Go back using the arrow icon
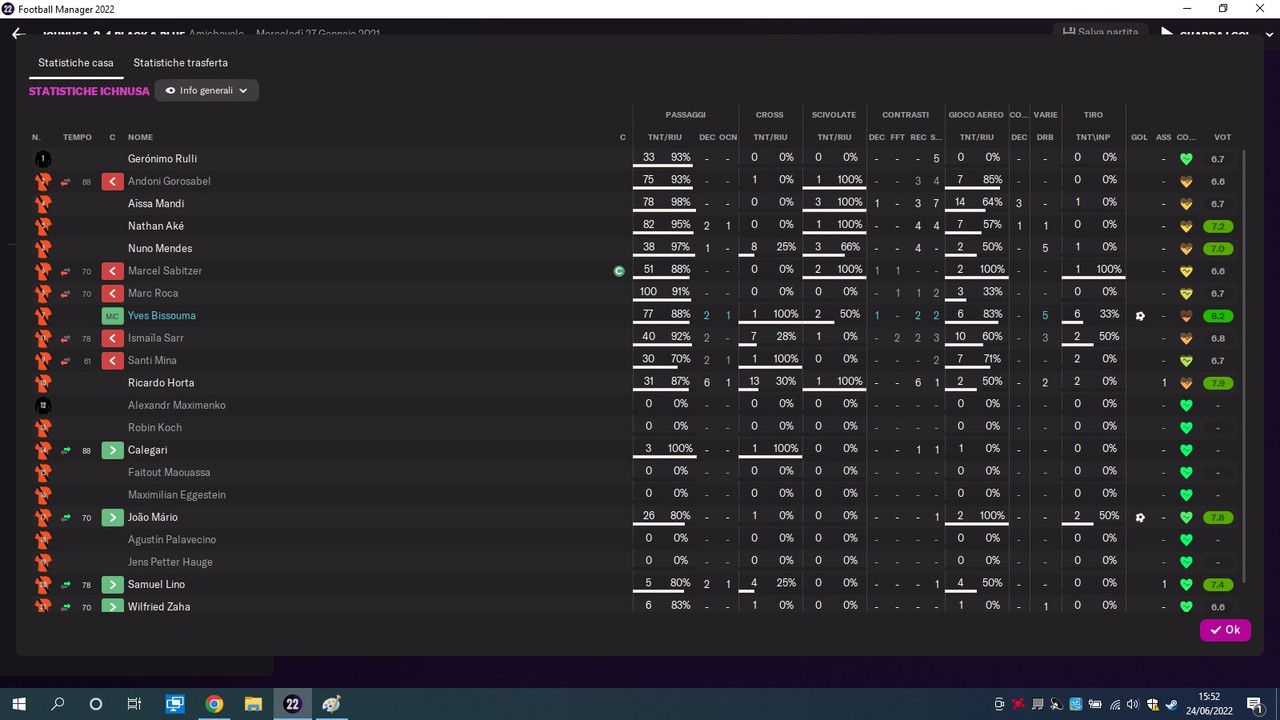Viewport: 1280px width, 720px height. click(18, 33)
